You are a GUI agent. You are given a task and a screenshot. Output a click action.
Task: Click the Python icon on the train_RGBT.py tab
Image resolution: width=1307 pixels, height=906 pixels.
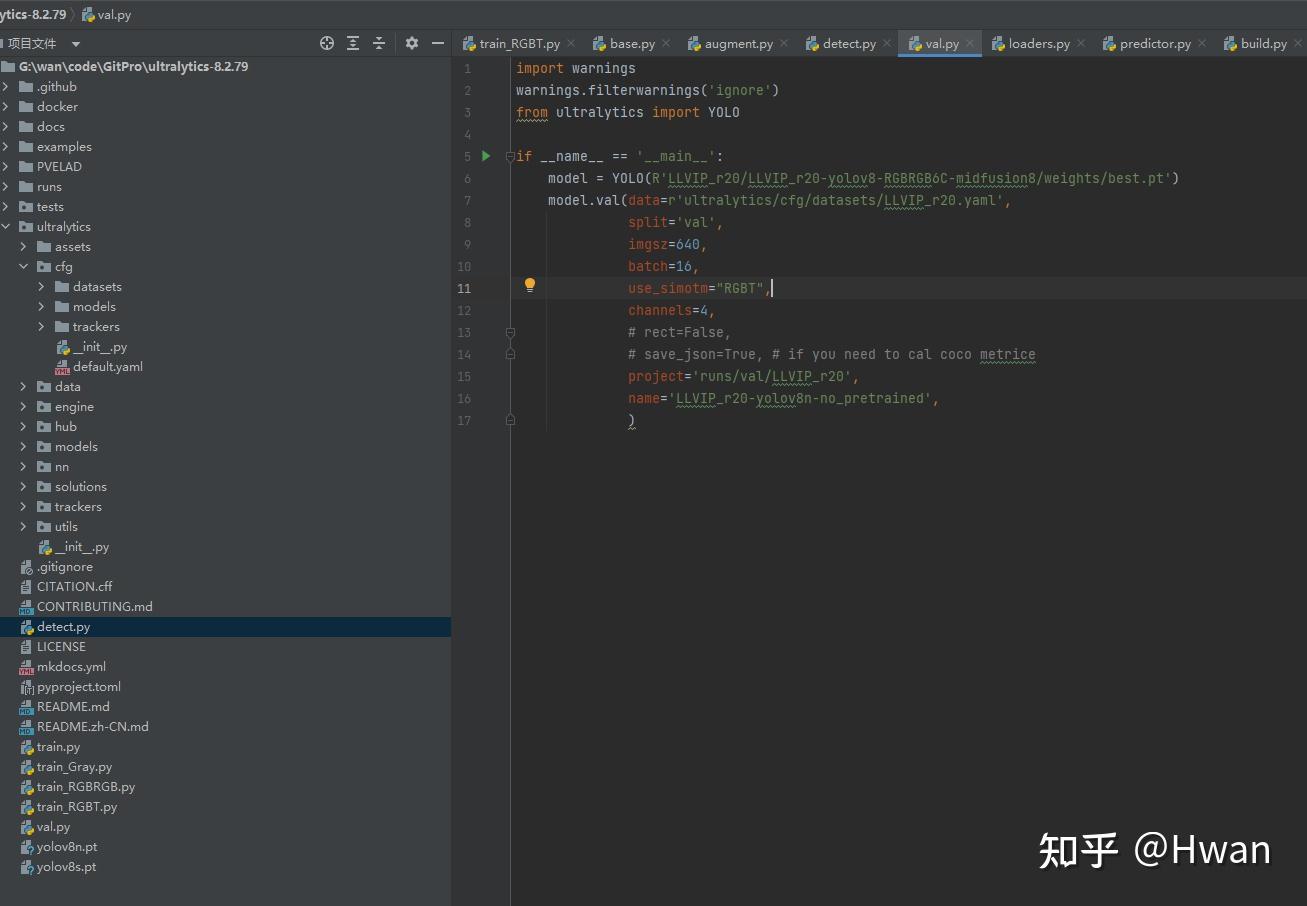(x=470, y=43)
